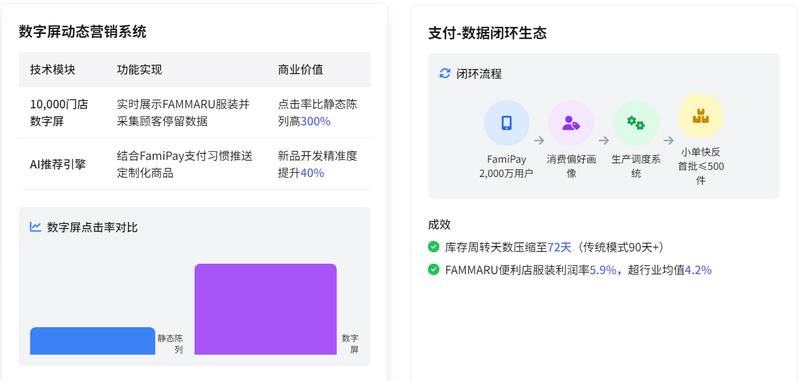The width and height of the screenshot is (800, 381).
Task: Click the refresh icon beside 闭环流程
Action: point(445,73)
